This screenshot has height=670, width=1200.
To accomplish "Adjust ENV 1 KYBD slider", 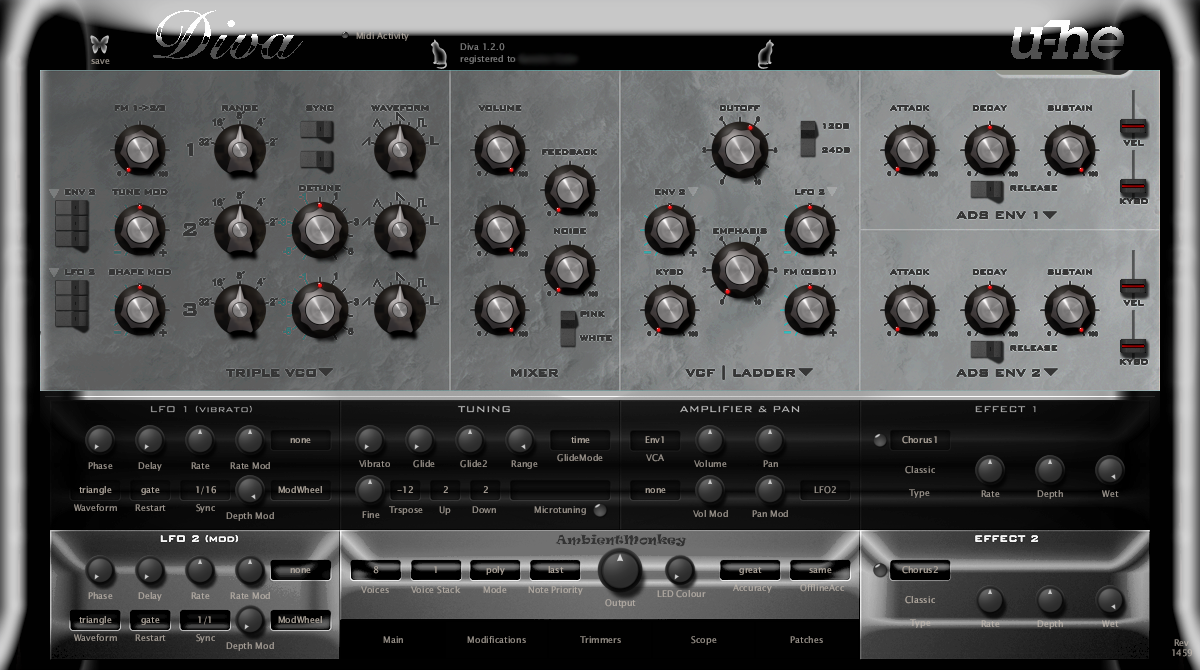I will 1133,186.
